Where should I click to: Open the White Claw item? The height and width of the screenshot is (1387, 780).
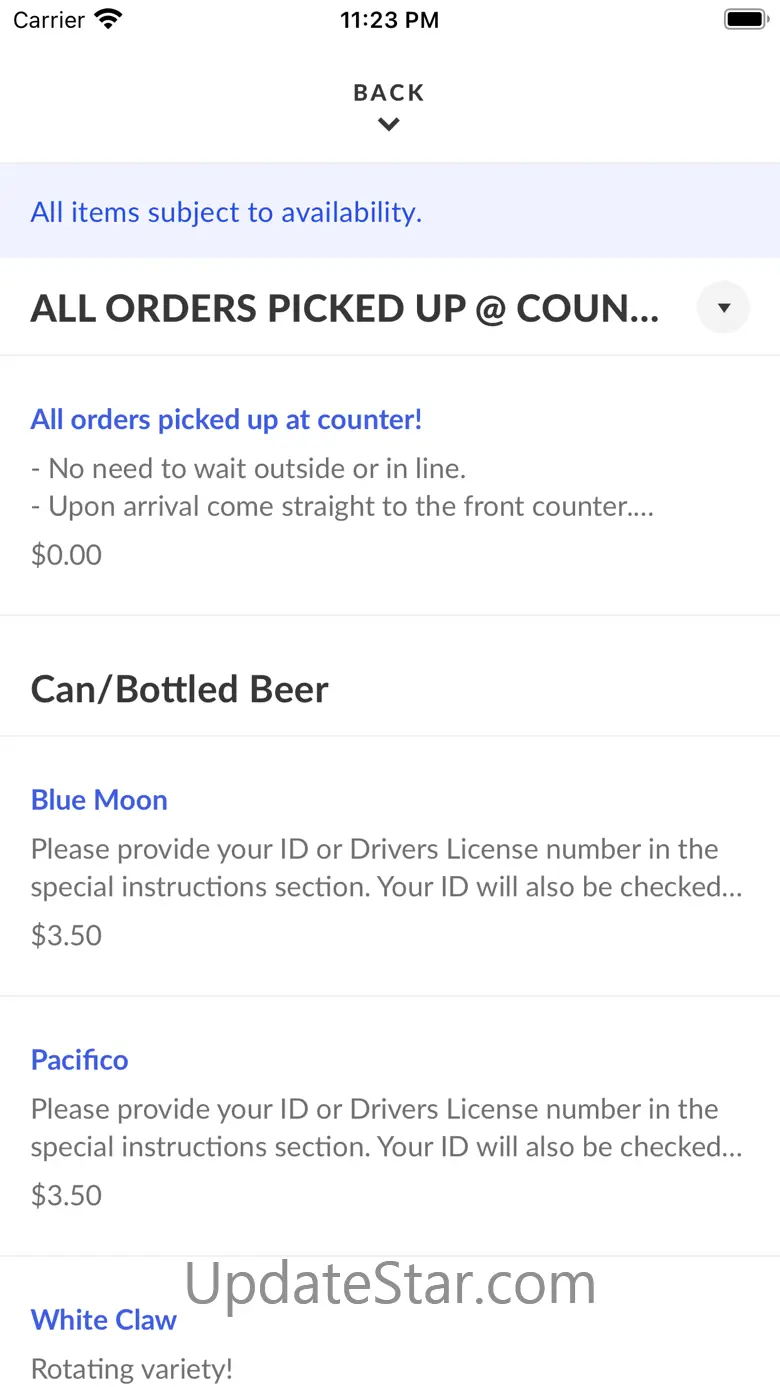pyautogui.click(x=390, y=1322)
